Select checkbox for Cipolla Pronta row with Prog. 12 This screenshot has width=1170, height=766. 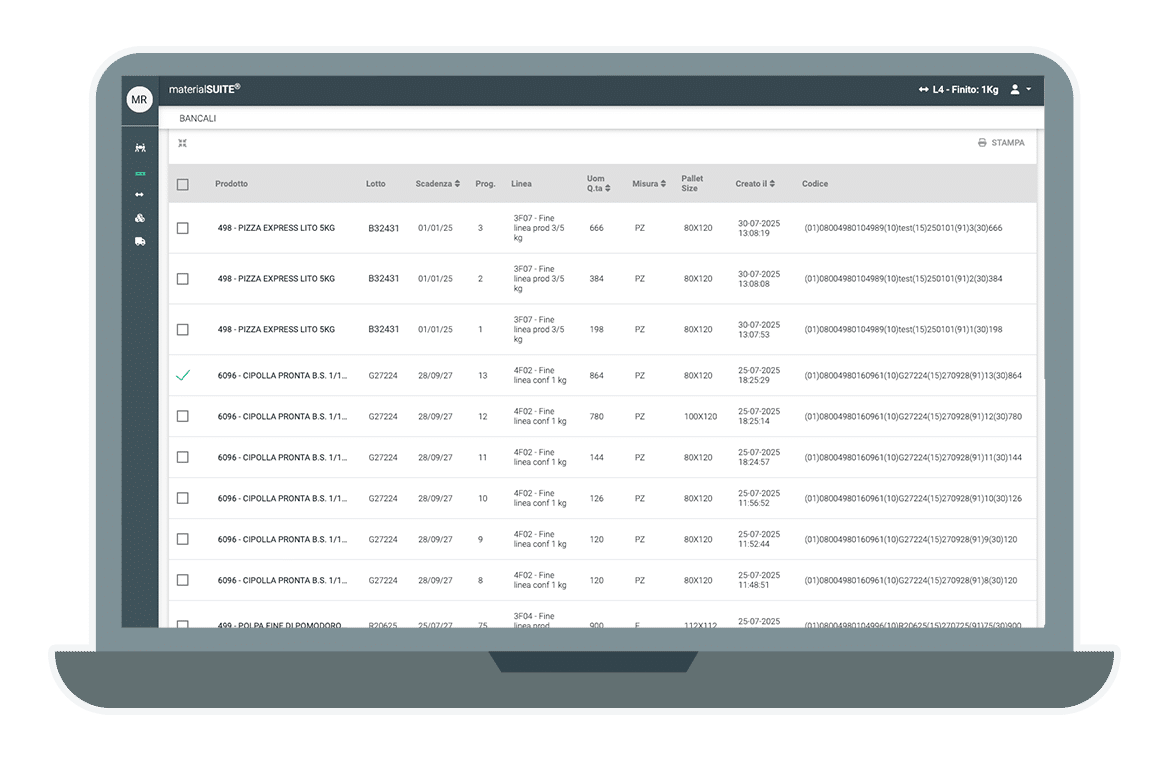click(182, 416)
